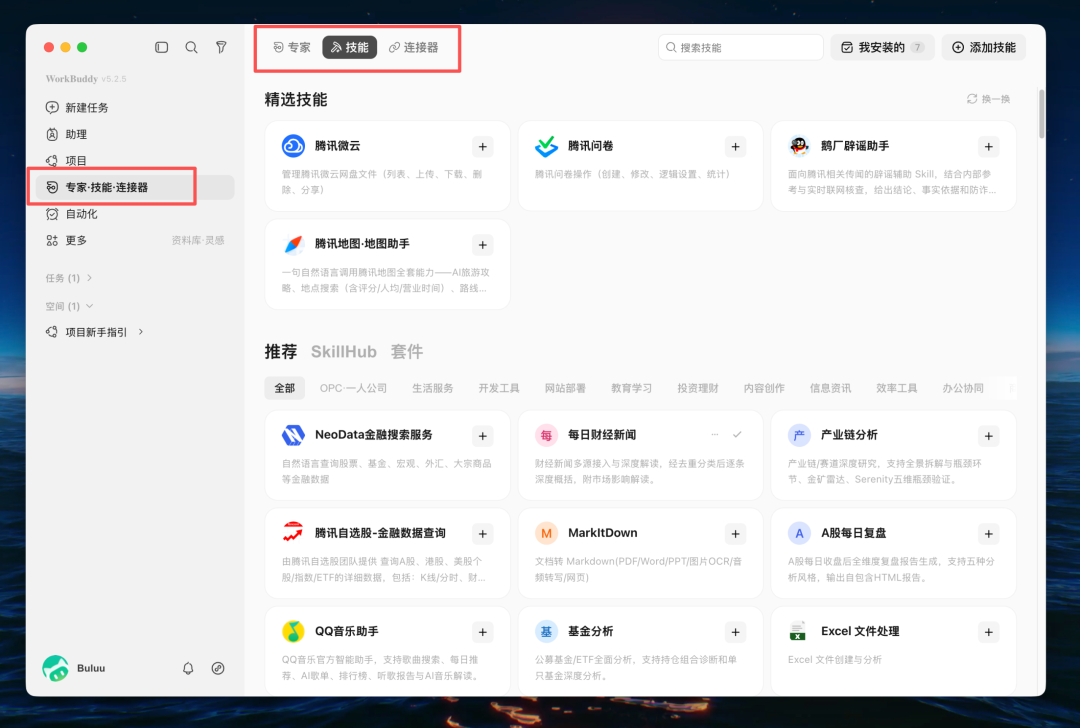The image size is (1080, 728).
Task: Add the QQ音乐助手 skill with plus
Action: (483, 632)
